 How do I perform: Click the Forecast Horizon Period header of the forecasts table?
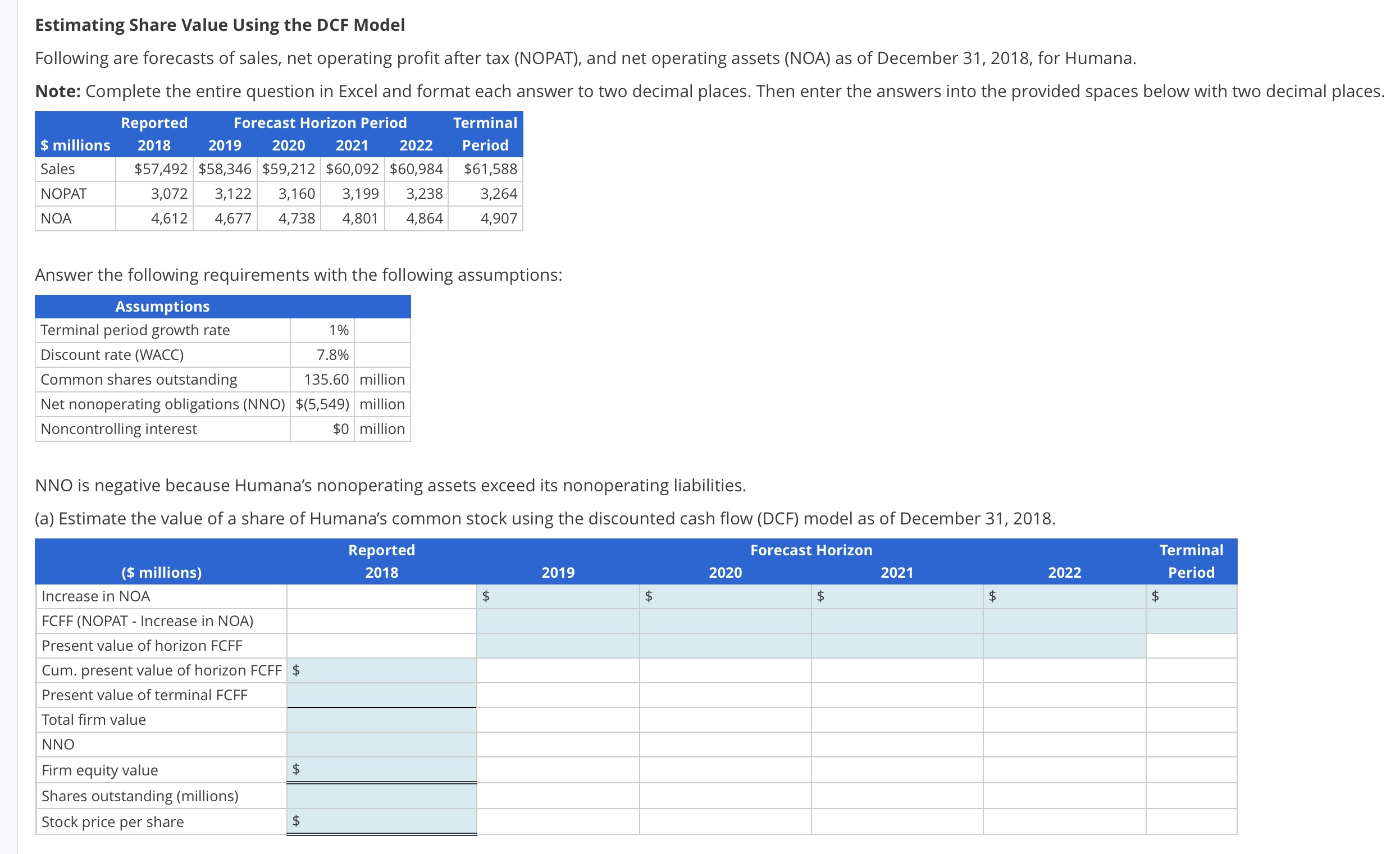[321, 123]
